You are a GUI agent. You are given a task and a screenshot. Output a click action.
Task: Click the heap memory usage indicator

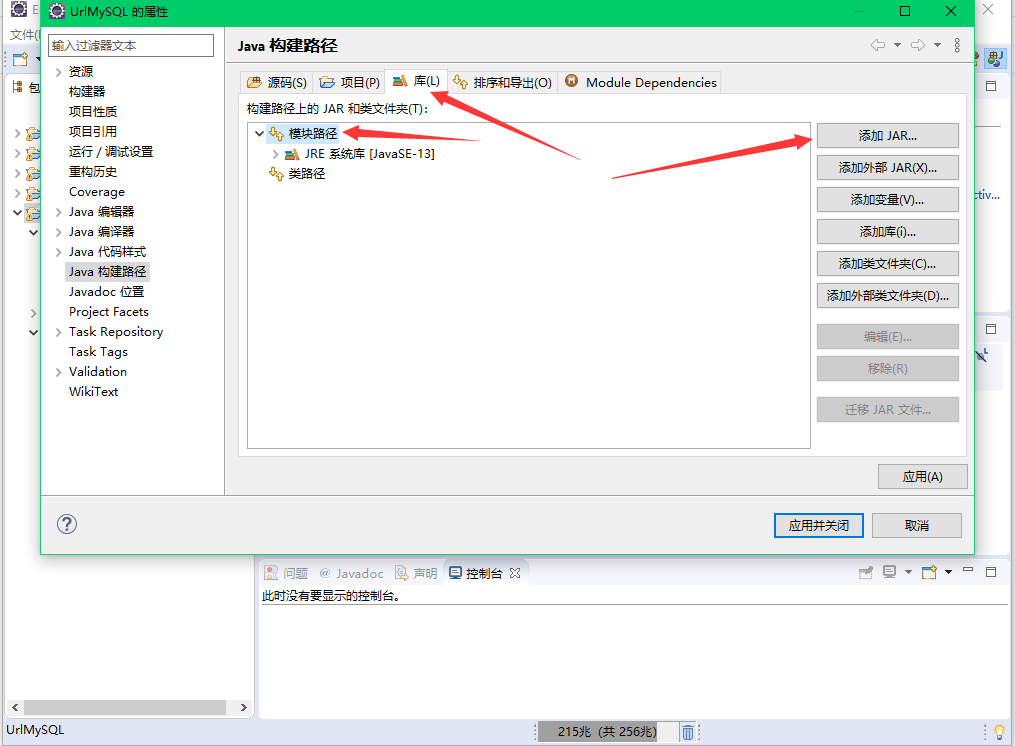point(610,731)
